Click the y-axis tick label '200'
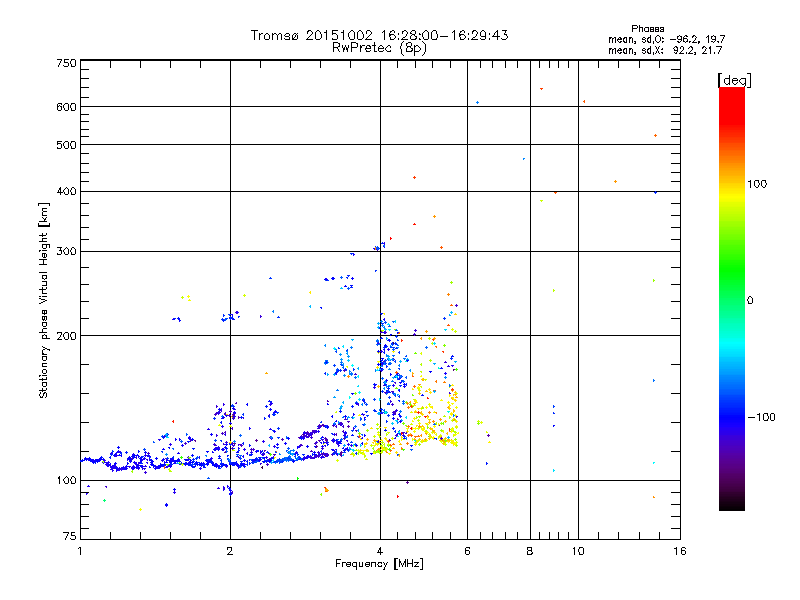 click(66, 336)
